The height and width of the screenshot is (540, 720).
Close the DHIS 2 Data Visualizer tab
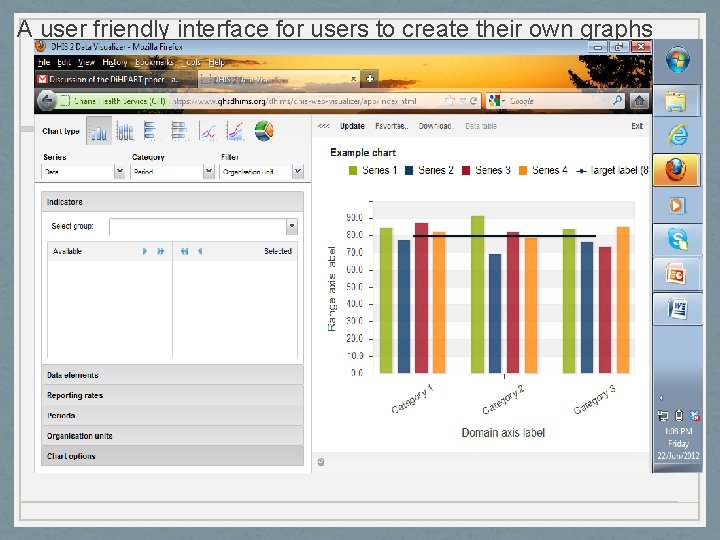[x=353, y=79]
